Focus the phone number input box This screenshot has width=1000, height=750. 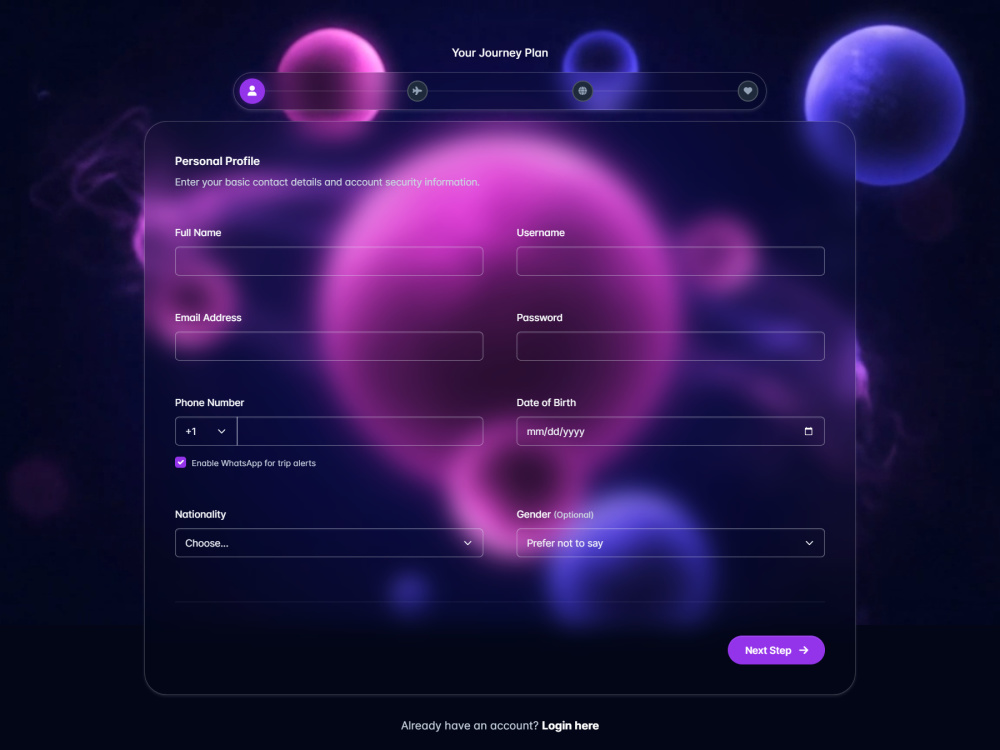(x=360, y=432)
